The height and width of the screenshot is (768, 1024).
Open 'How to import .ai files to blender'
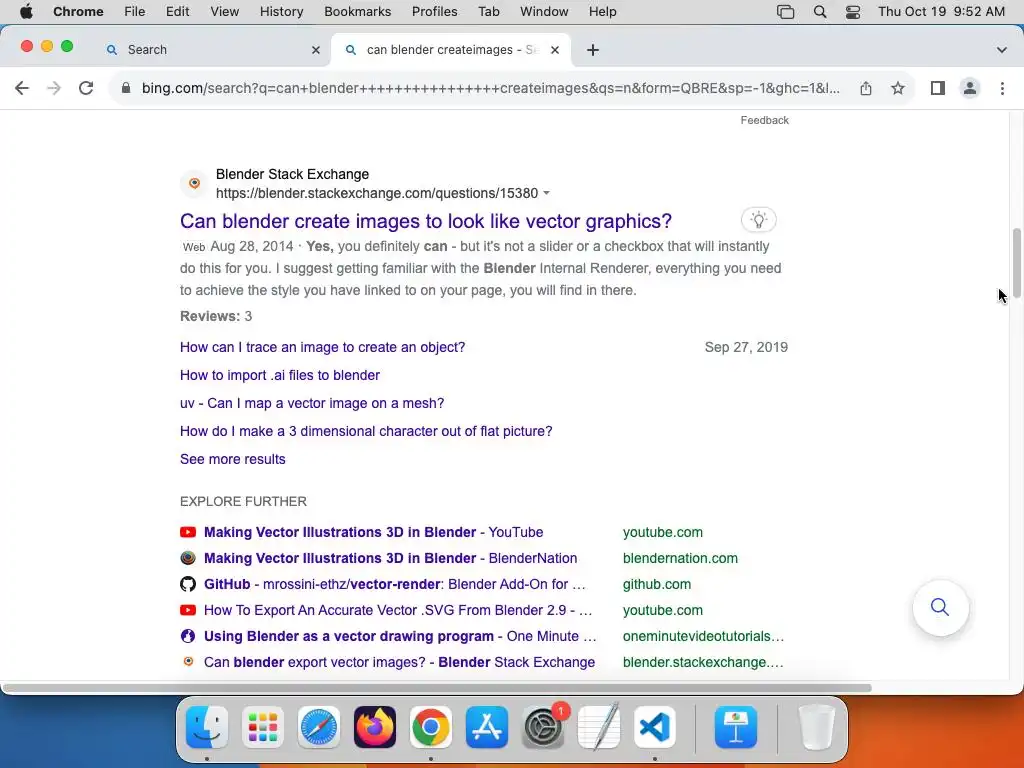pos(280,376)
